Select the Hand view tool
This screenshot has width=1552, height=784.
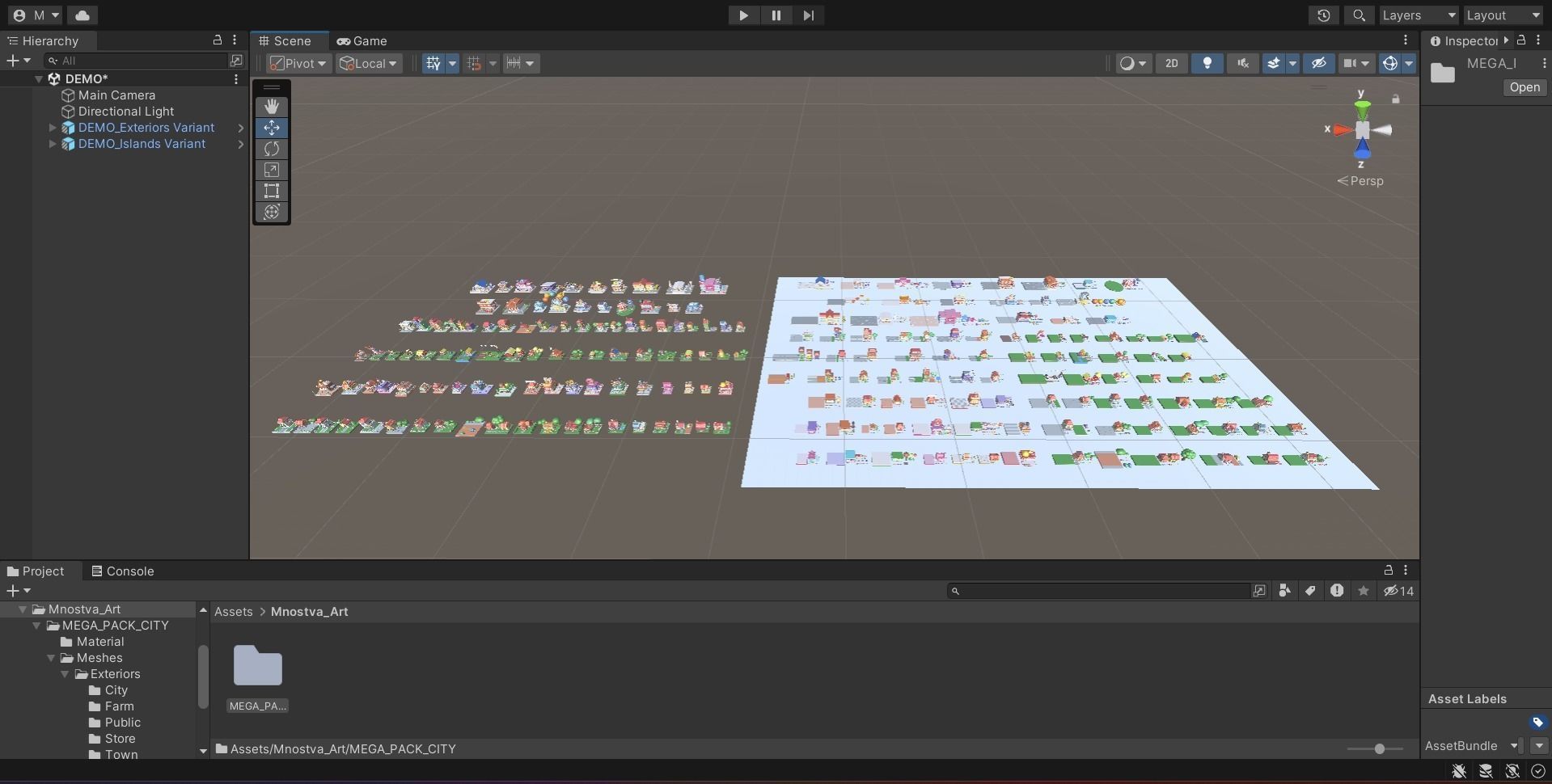[272, 107]
